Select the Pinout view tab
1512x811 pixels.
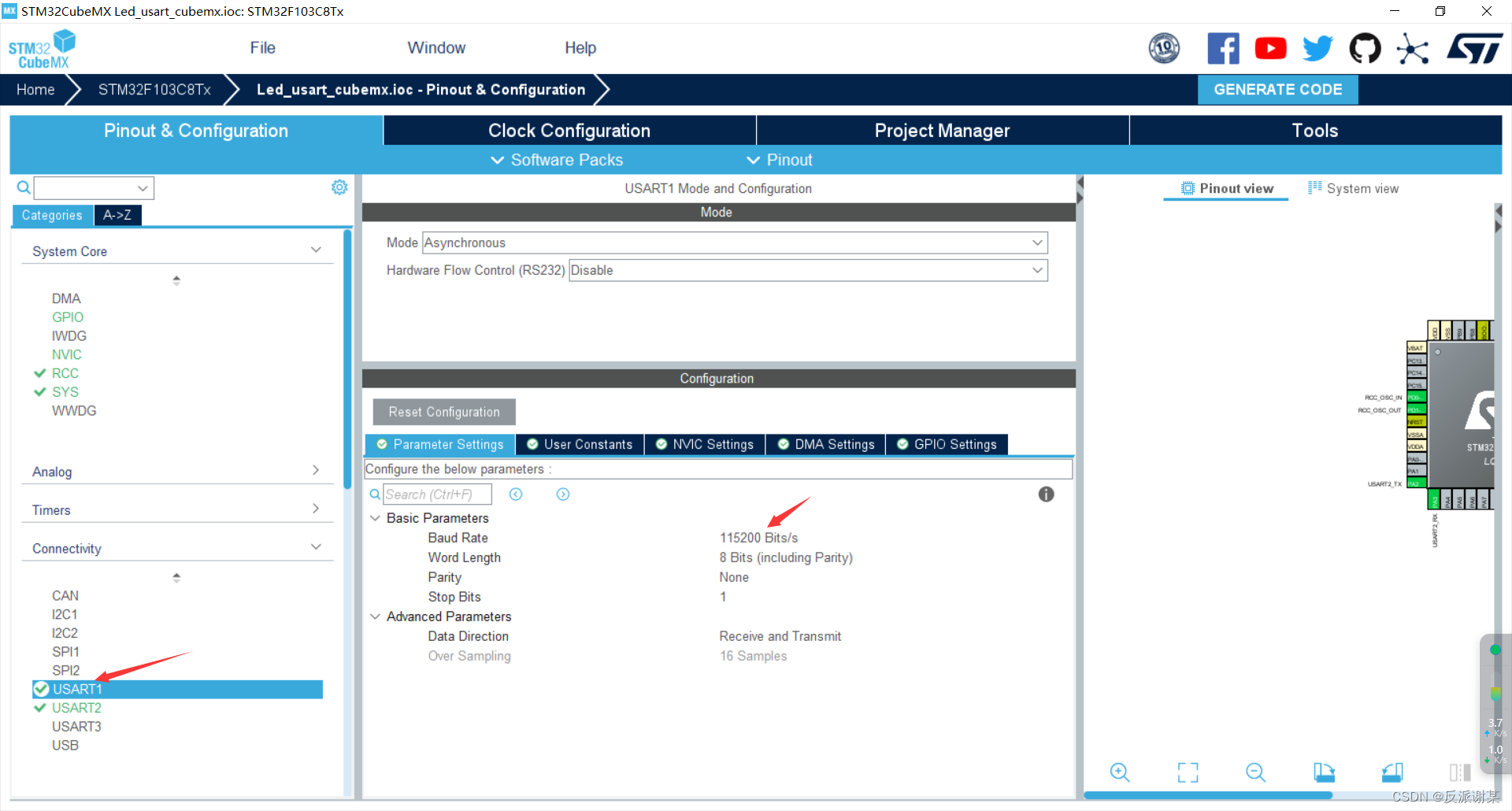(1226, 188)
